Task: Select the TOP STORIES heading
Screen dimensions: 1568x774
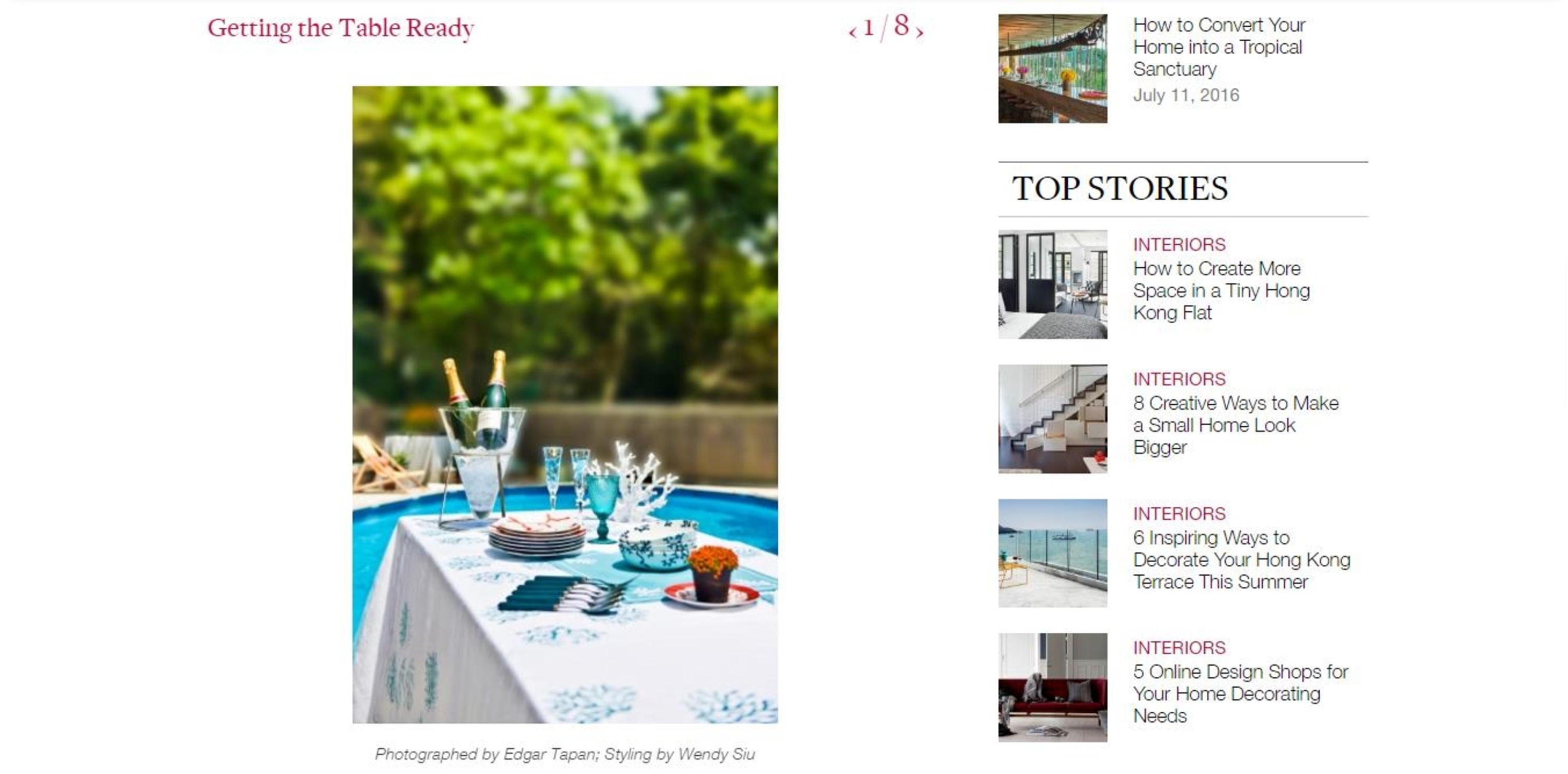Action: click(x=1120, y=188)
